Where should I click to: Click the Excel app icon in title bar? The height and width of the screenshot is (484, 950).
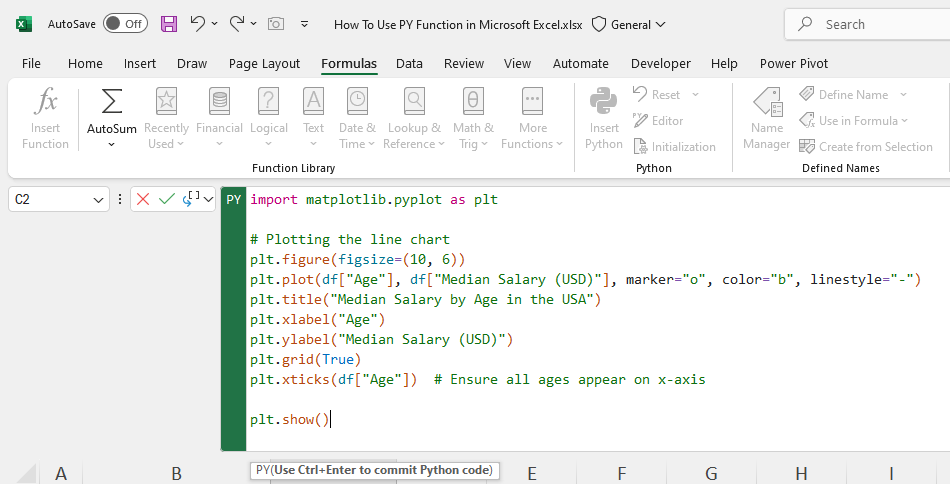coord(24,24)
